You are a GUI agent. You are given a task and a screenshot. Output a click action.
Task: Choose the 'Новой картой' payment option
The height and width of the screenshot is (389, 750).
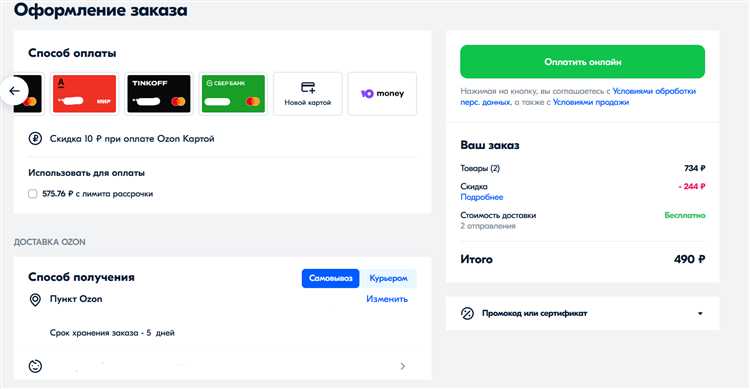click(308, 94)
